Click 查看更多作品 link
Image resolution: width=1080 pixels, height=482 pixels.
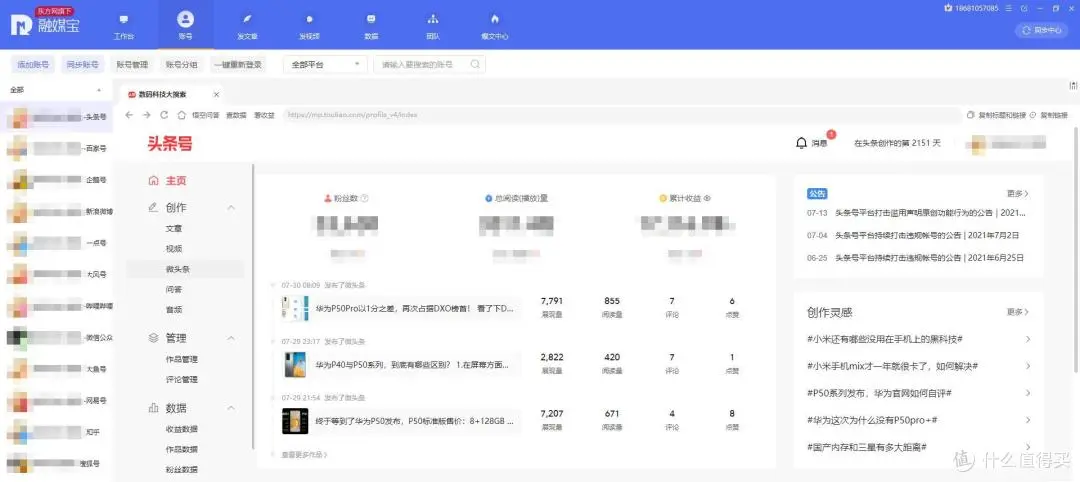click(304, 454)
